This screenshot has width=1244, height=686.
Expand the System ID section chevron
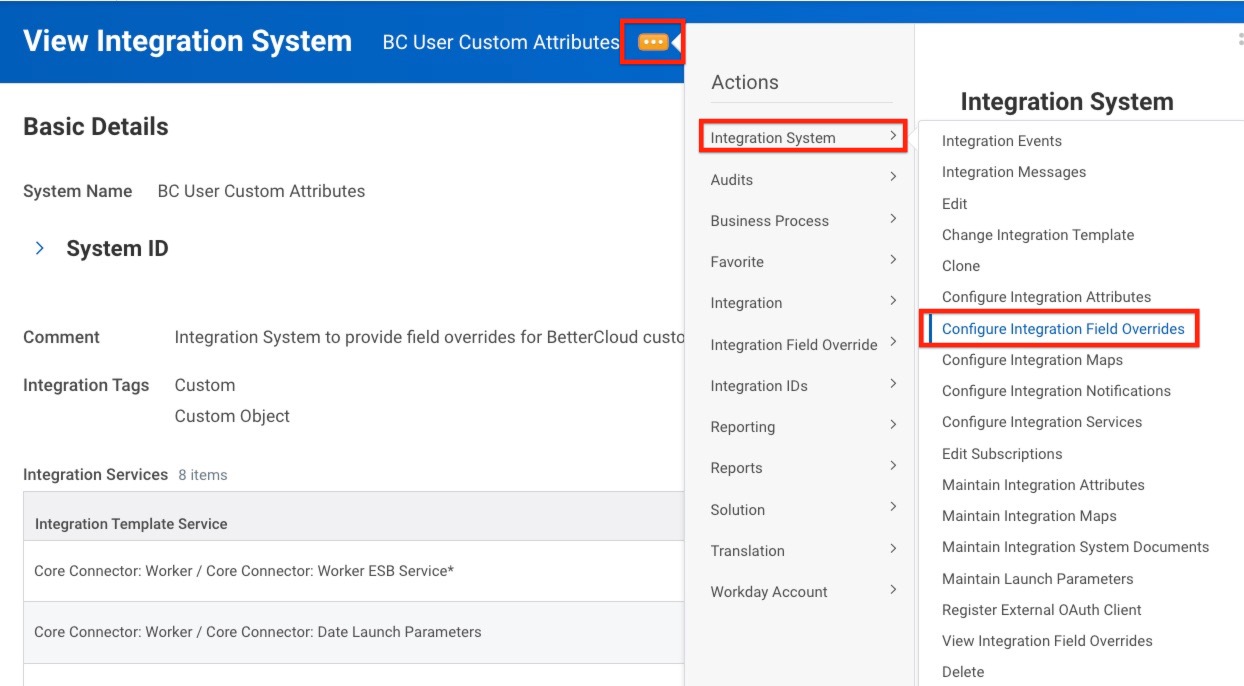click(40, 248)
